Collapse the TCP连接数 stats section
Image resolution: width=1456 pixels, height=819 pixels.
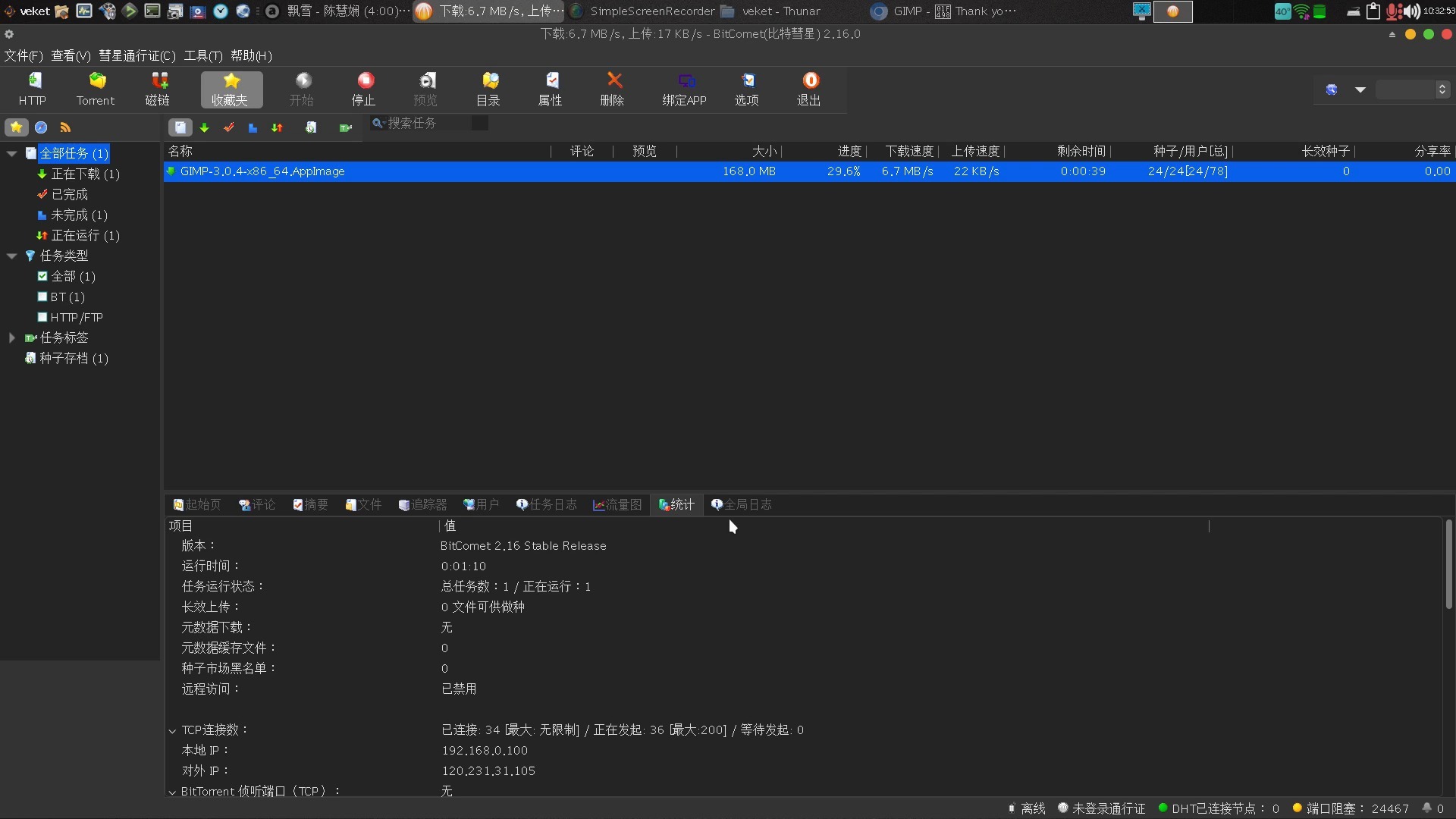(172, 730)
